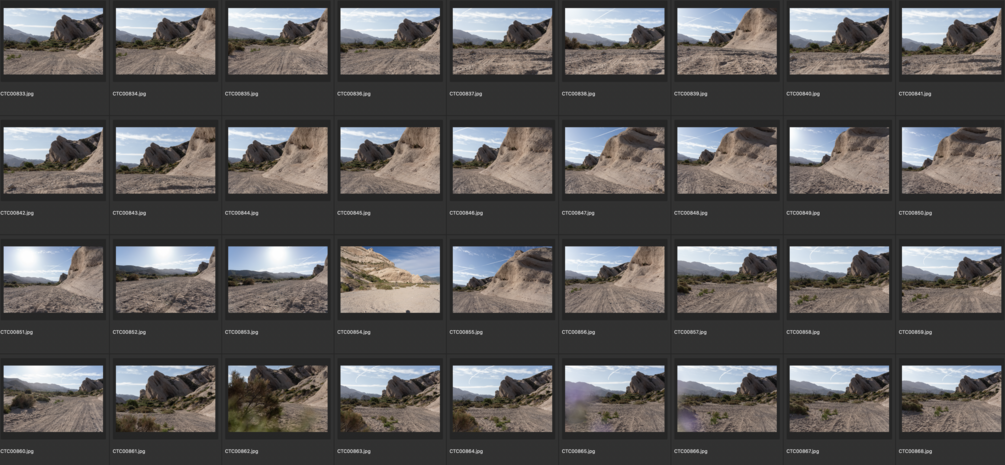Select the CTC00833.jpg photo thumbnail
This screenshot has width=1005, height=465.
coord(53,41)
